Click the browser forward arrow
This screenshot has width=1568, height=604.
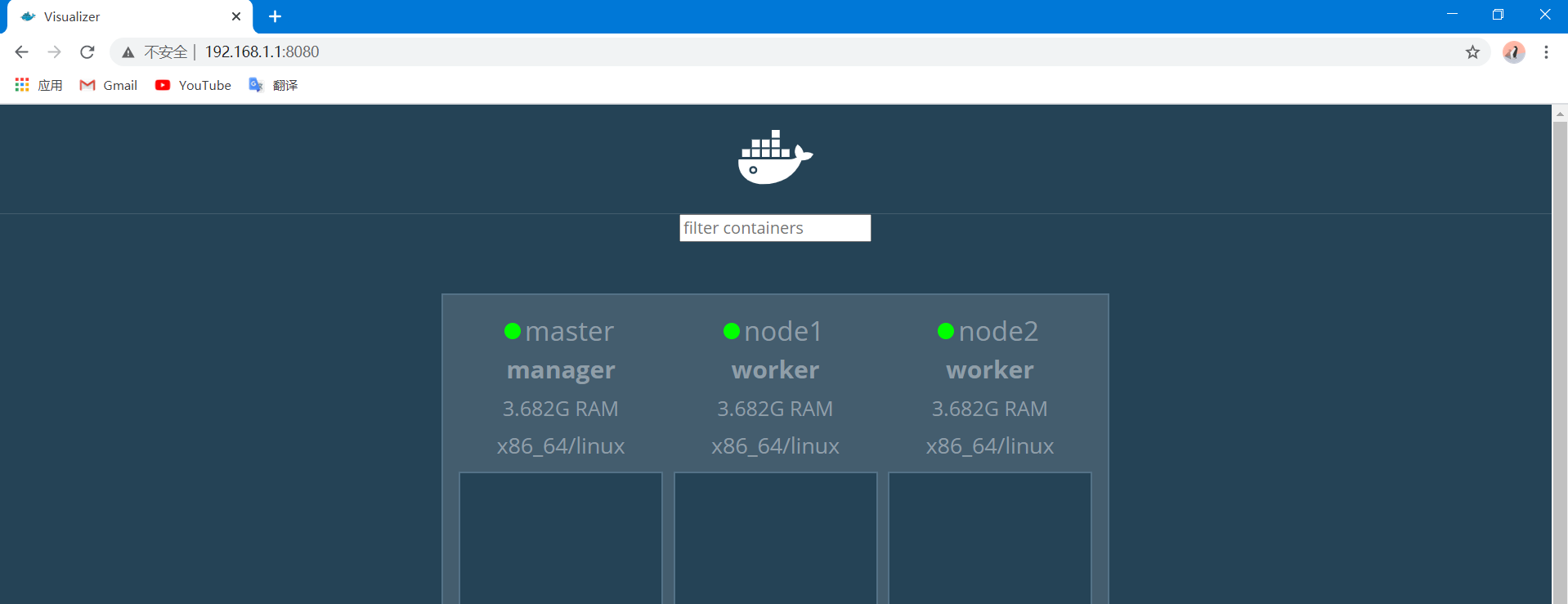coord(55,52)
